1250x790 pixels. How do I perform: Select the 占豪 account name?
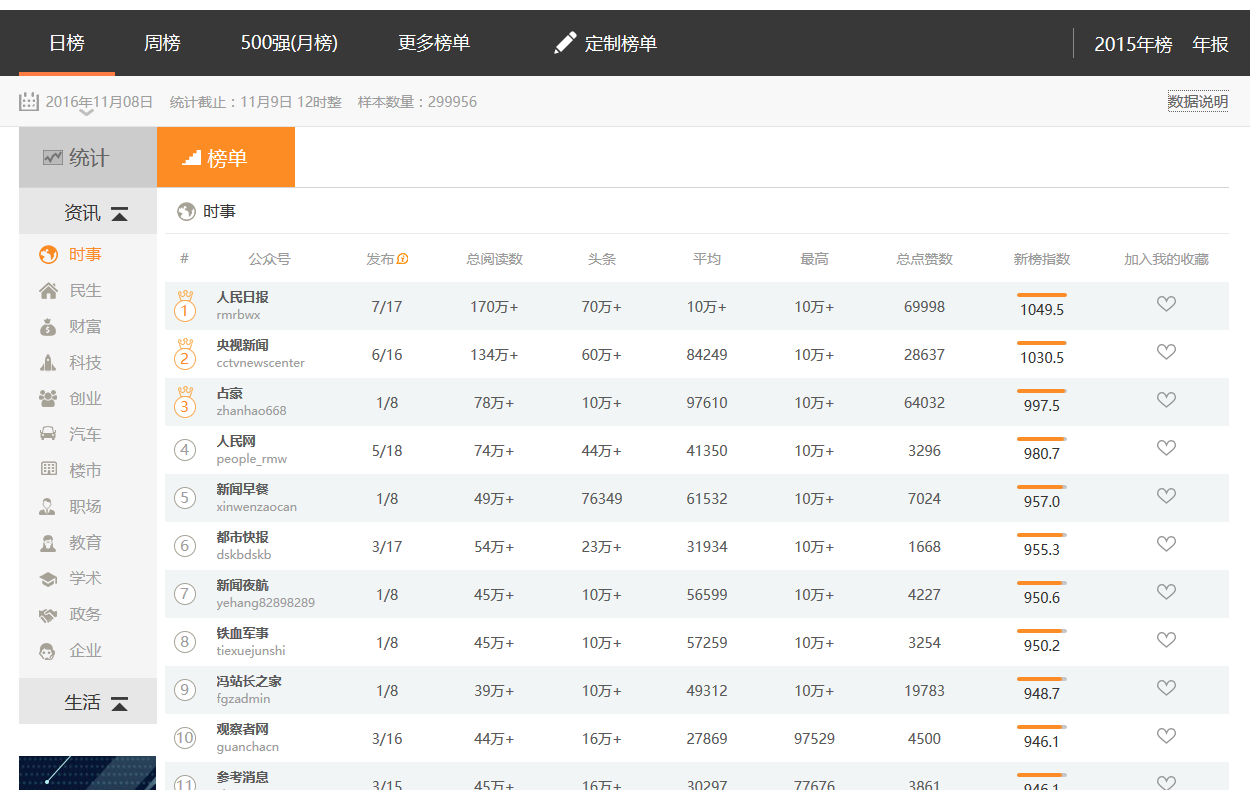pyautogui.click(x=230, y=393)
